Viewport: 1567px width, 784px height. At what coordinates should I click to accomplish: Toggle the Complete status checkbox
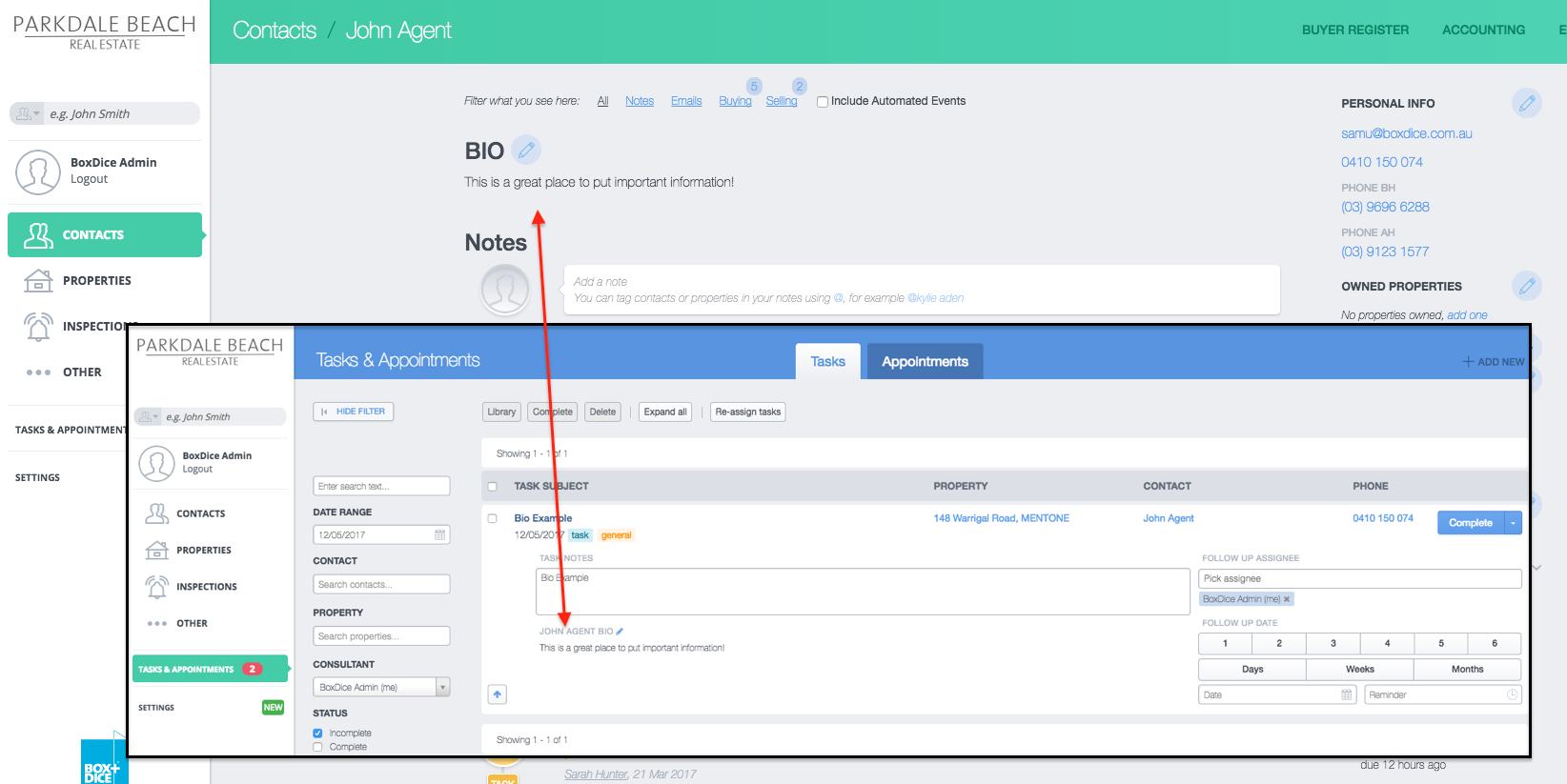(318, 747)
